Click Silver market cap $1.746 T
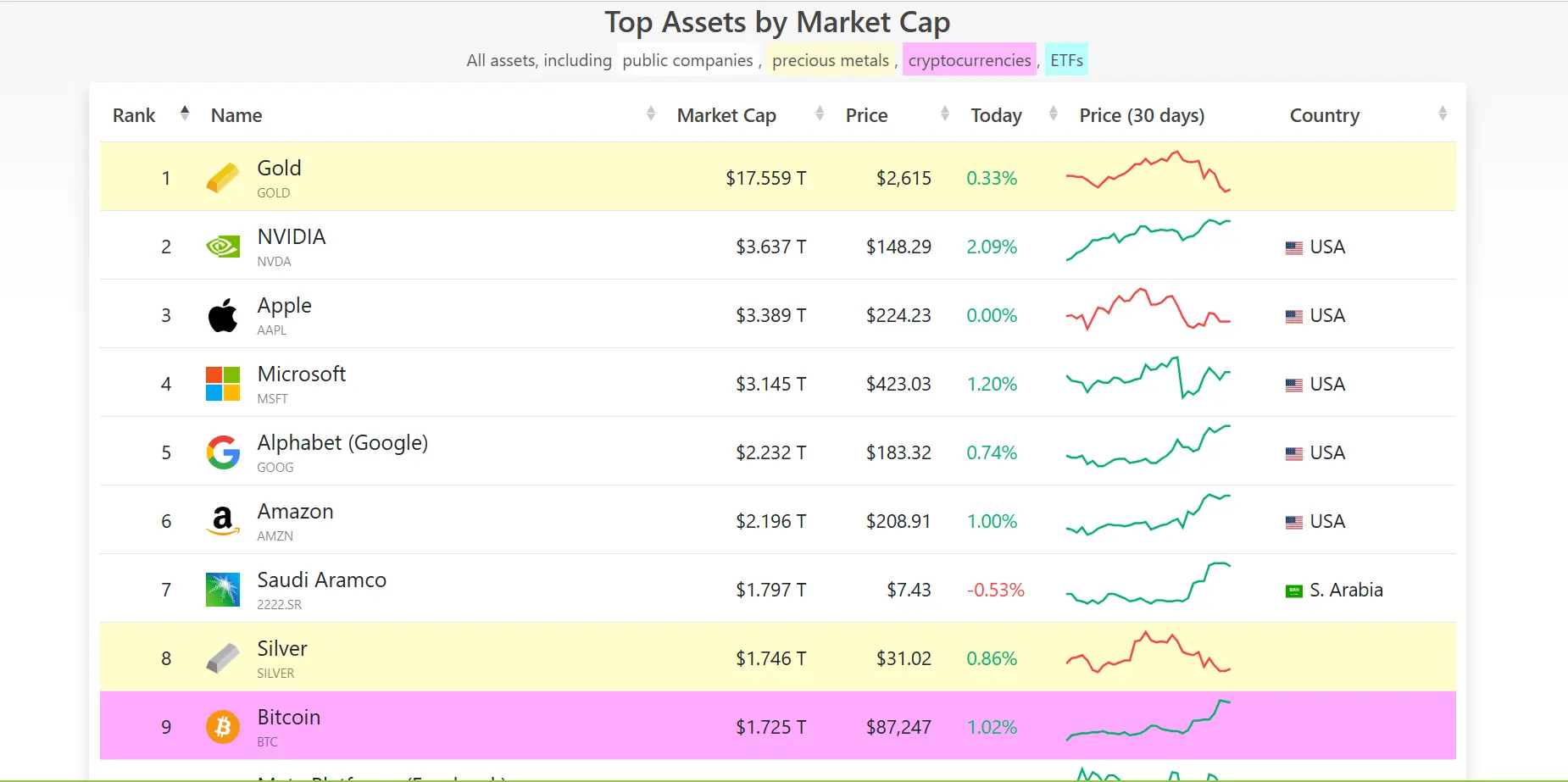The width and height of the screenshot is (1568, 782). [771, 658]
